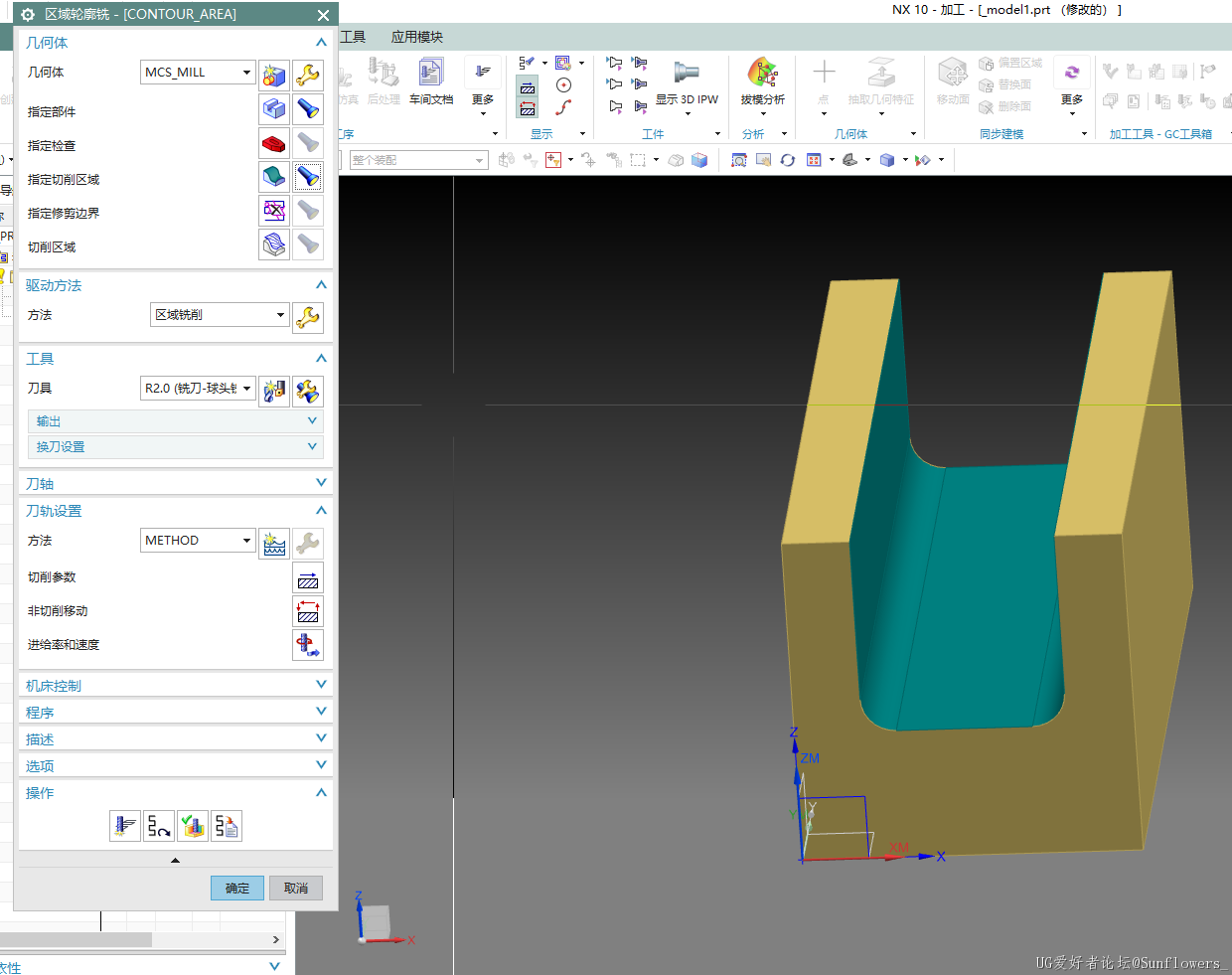Select cut area geometry icon in 指定切削区域 row
Image resolution: width=1232 pixels, height=975 pixels.
click(274, 177)
